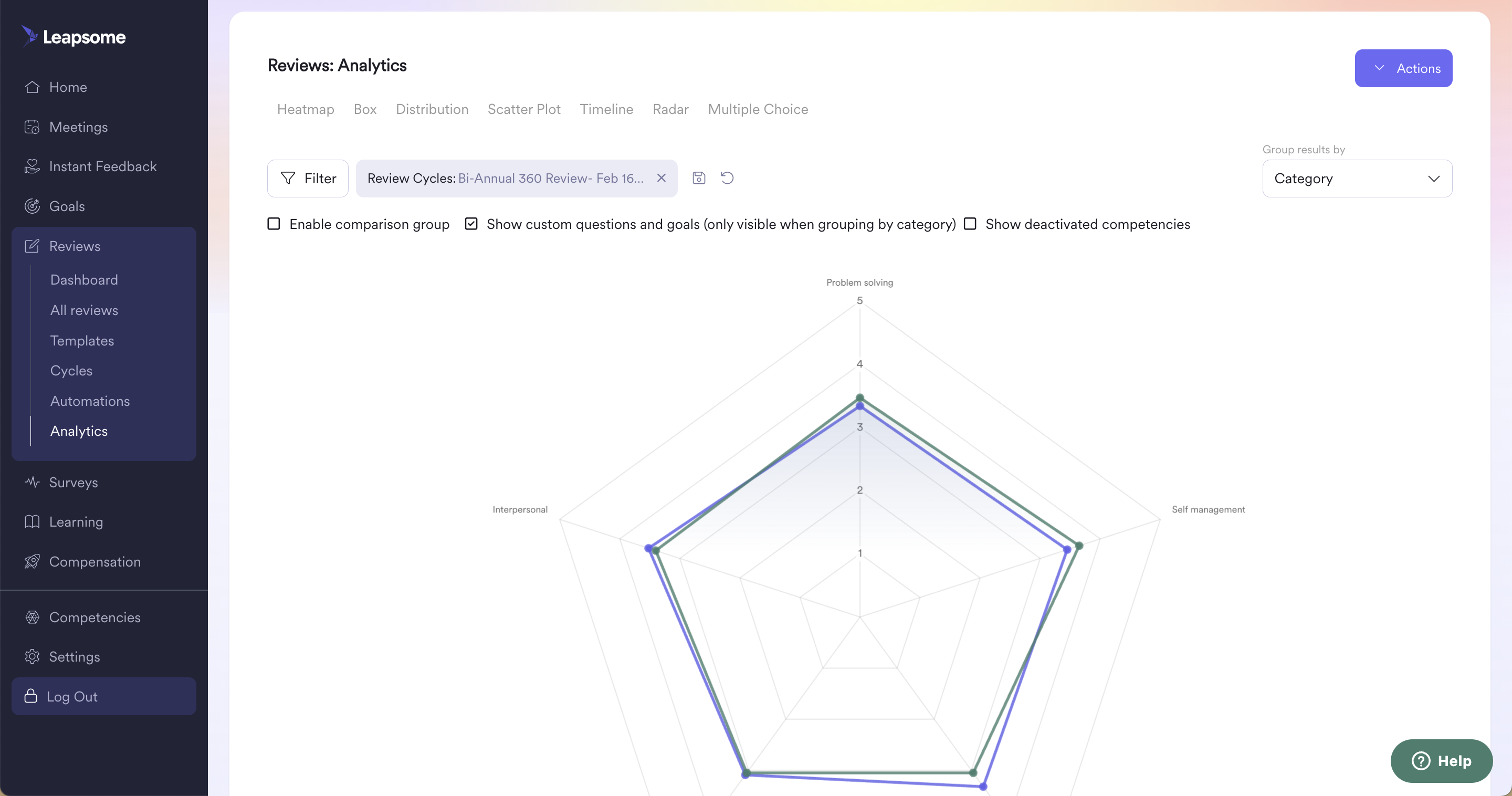Click the Interpersonal axis label
The width and height of the screenshot is (1512, 796).
tap(520, 509)
